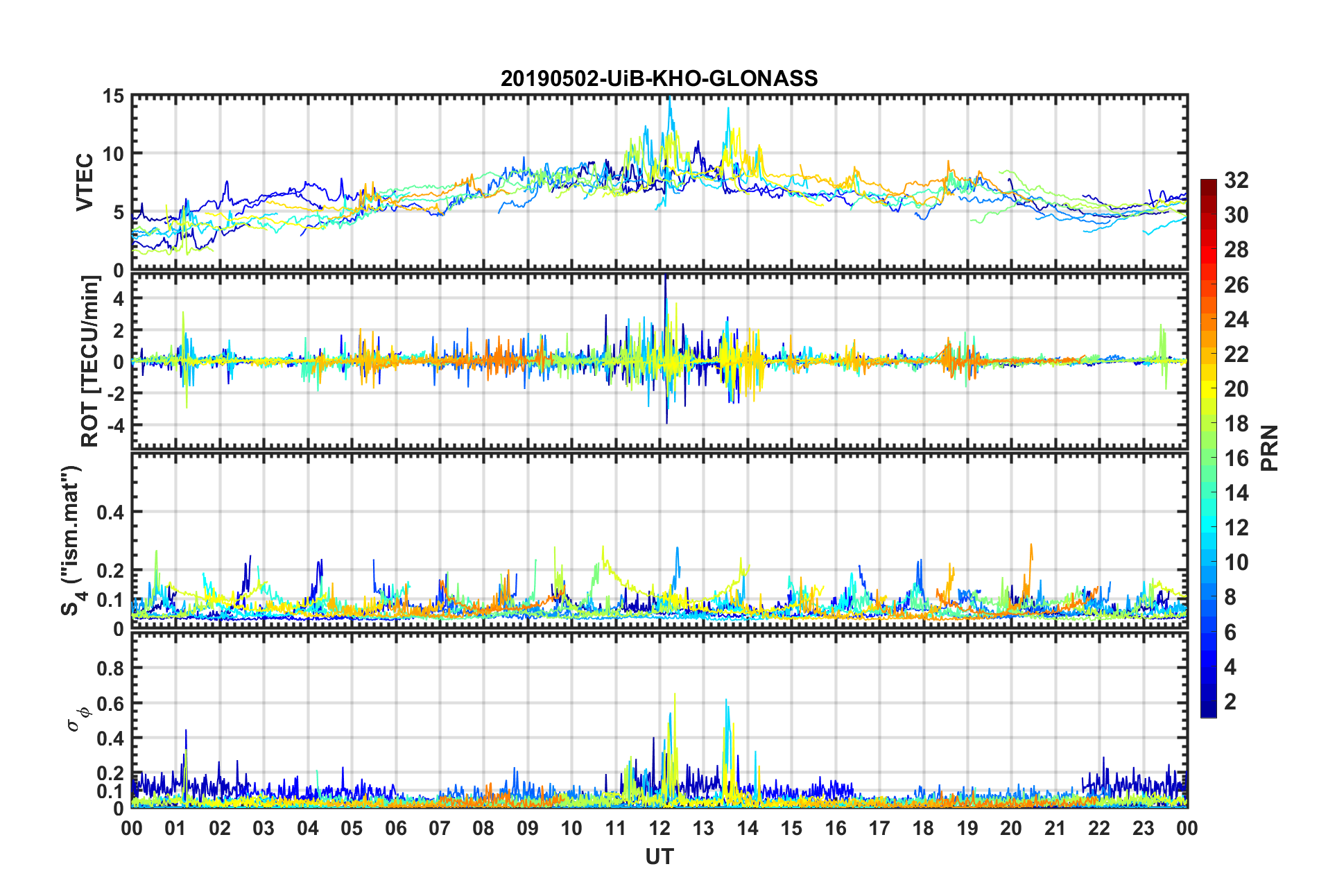Screen dimensions: 1319x896
Task: Click the 09 hour tick on the UT axis
Action: 528,828
